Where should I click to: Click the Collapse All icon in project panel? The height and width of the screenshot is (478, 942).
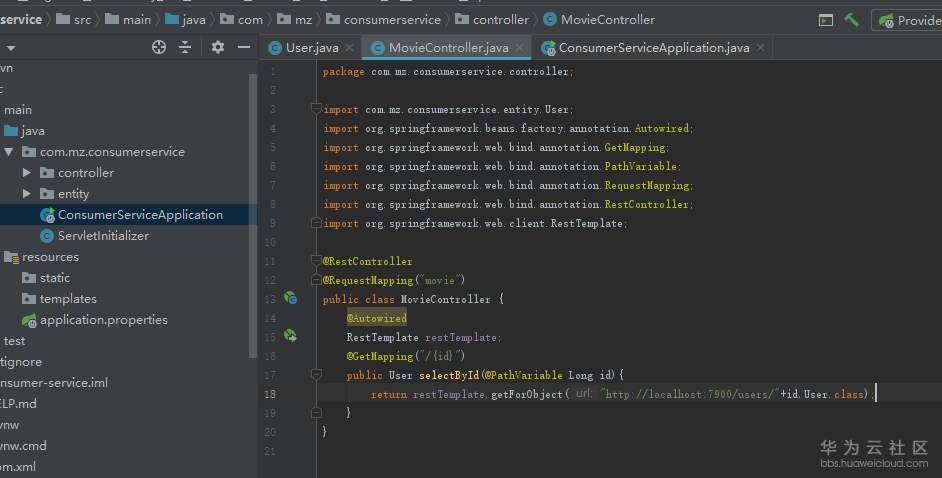tap(185, 47)
